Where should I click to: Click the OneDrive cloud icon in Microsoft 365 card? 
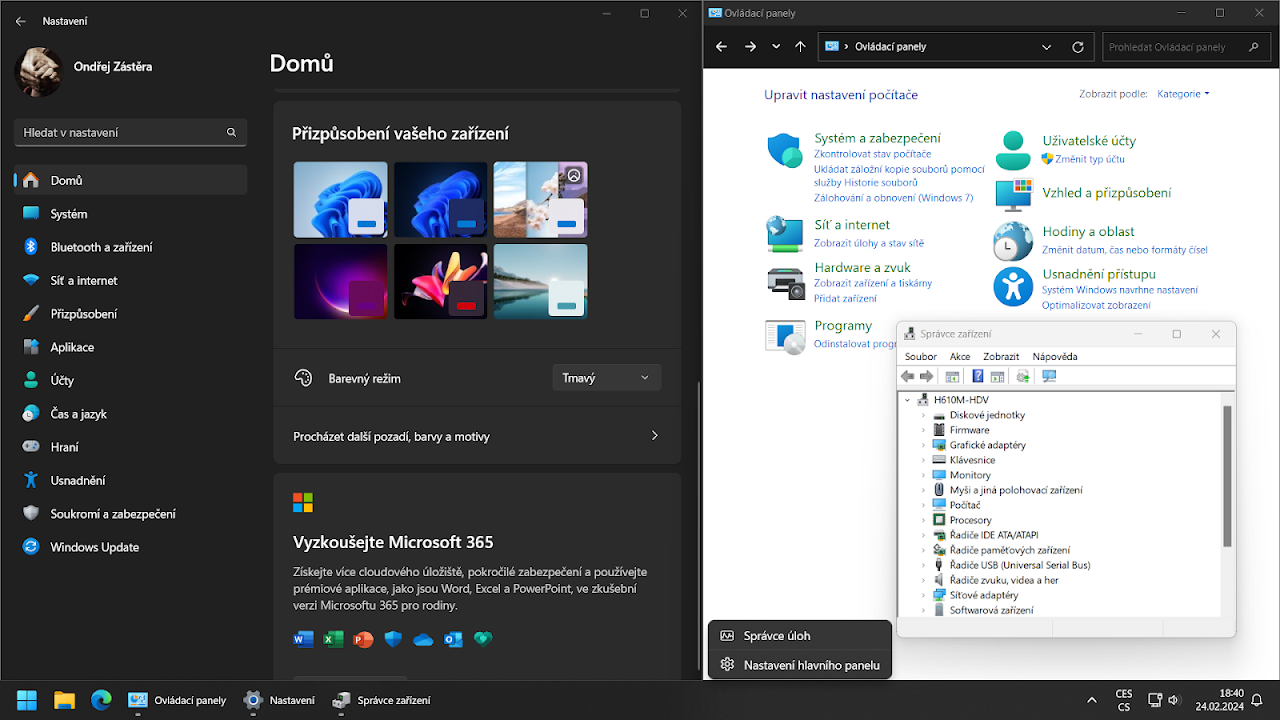(x=423, y=639)
